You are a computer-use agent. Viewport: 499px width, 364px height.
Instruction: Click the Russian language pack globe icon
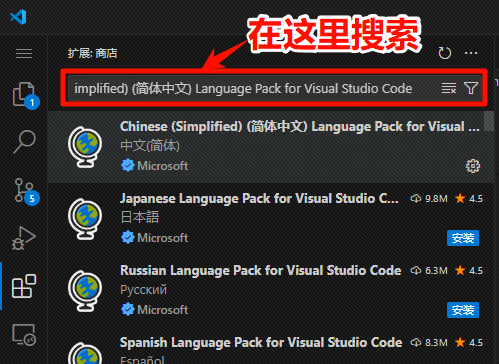tap(85, 291)
